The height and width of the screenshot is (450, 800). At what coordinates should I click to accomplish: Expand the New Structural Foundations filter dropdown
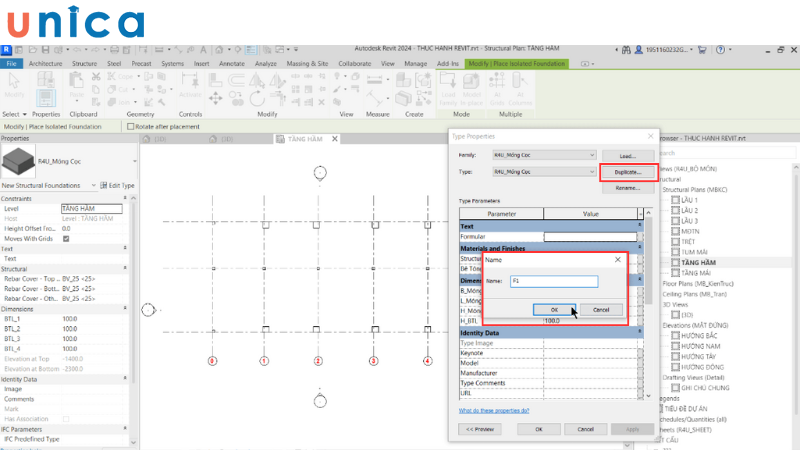93,185
